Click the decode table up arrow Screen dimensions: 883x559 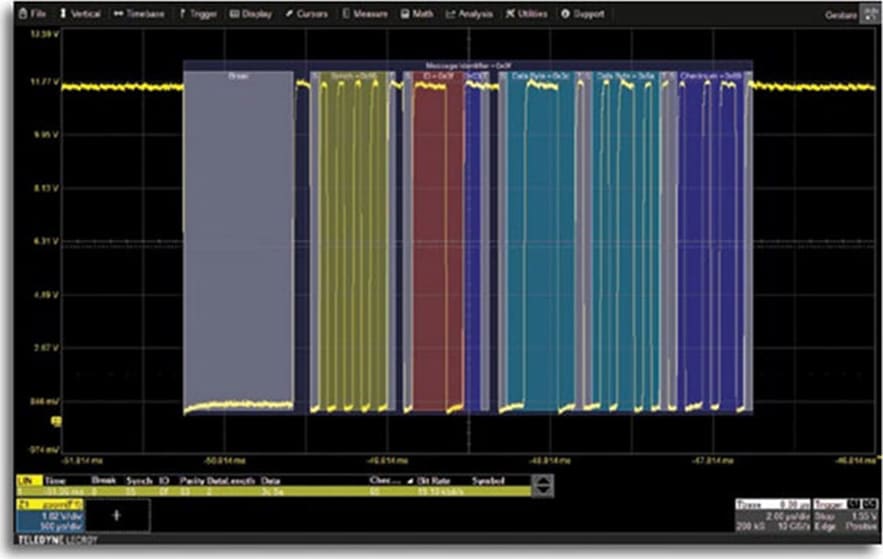click(543, 480)
